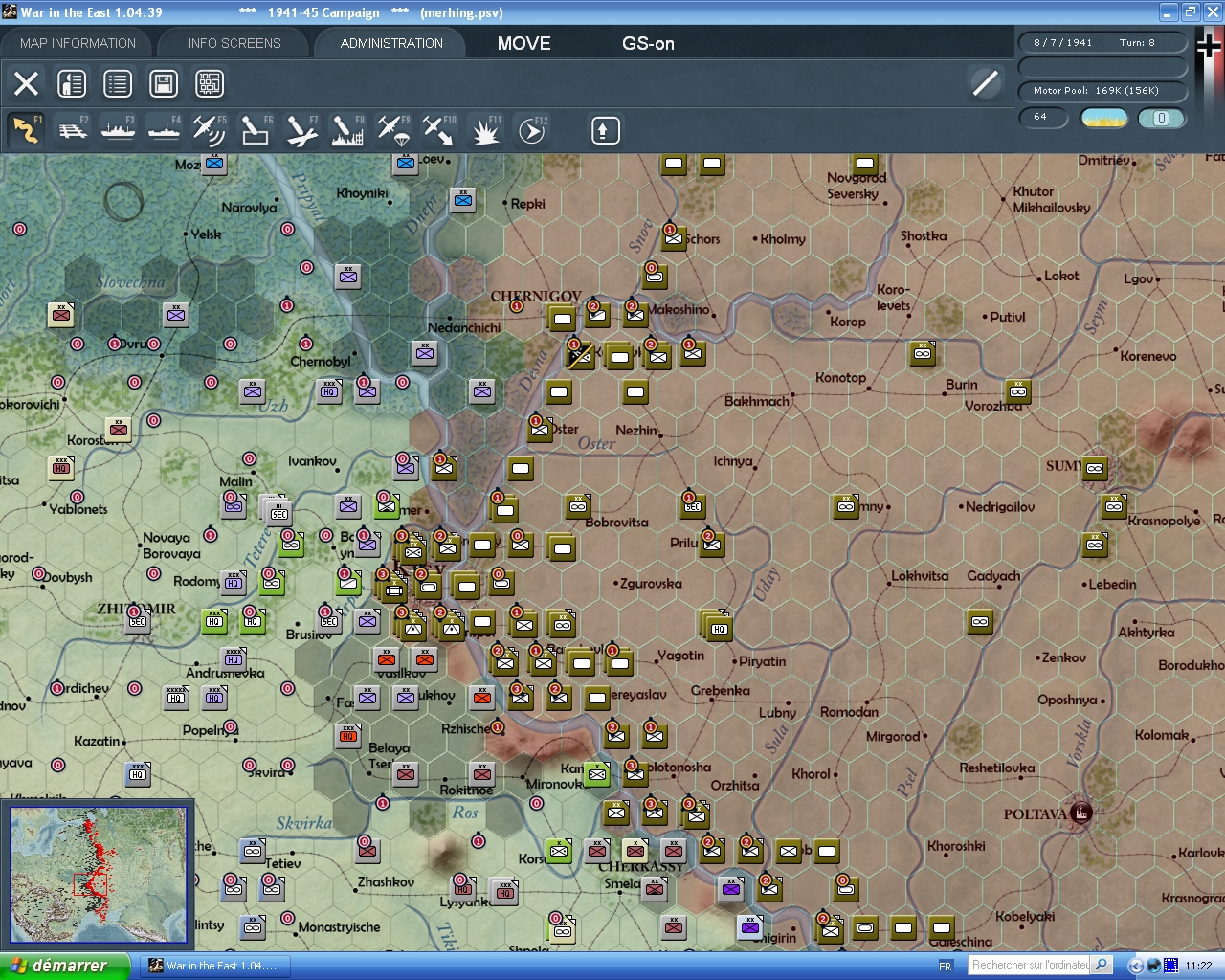
Task: Switch to the ADMINISTRATION tab
Action: click(x=391, y=43)
